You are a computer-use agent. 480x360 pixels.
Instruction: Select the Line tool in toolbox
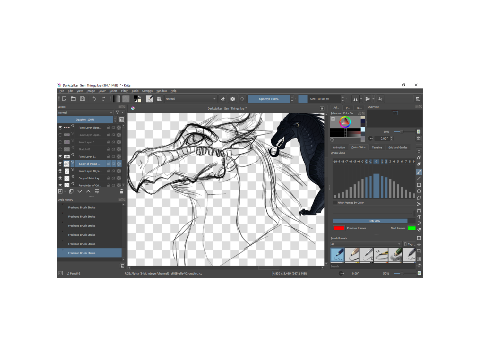point(419,178)
